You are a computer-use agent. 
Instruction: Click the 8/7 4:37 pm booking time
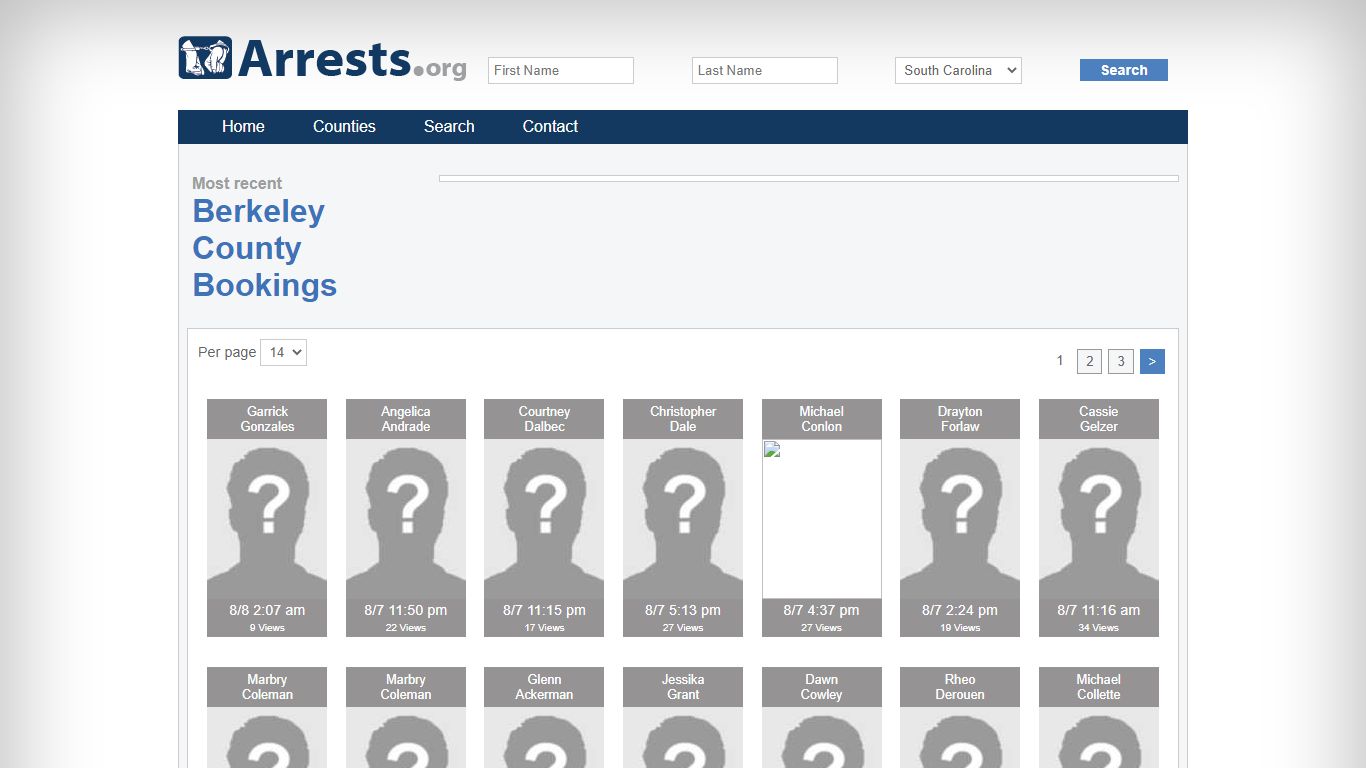point(822,610)
